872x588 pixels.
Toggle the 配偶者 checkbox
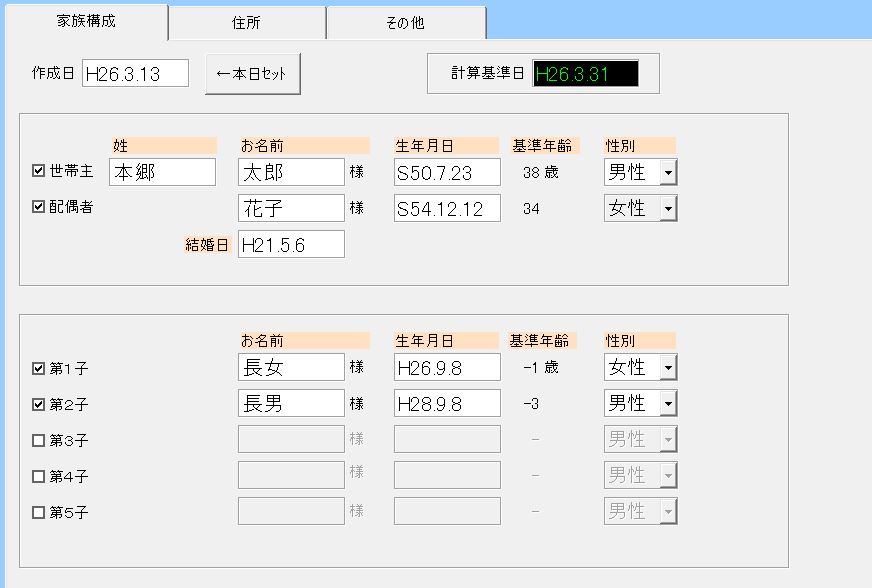point(39,208)
